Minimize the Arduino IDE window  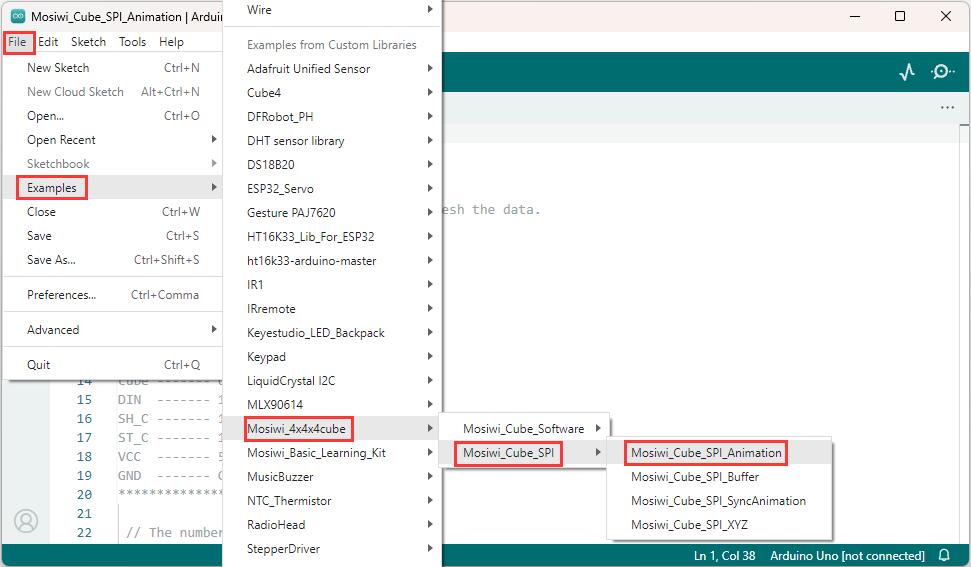pos(855,16)
